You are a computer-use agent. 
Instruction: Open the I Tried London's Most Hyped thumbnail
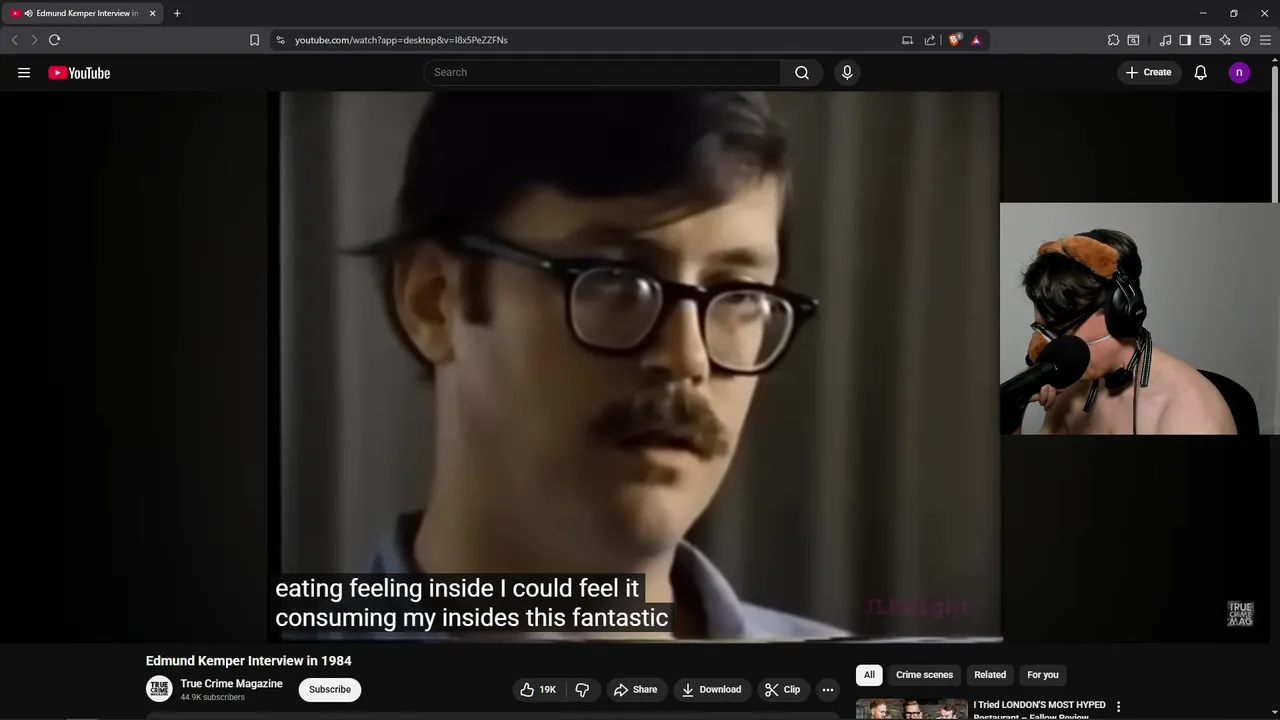[912, 709]
